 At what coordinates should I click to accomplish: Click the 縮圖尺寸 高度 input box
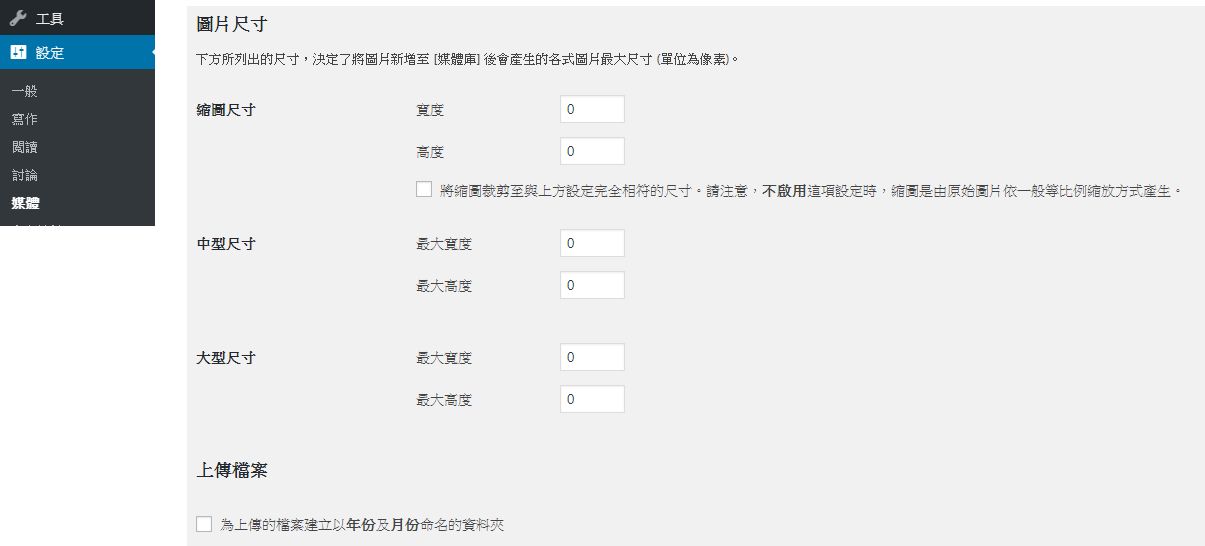click(x=592, y=151)
